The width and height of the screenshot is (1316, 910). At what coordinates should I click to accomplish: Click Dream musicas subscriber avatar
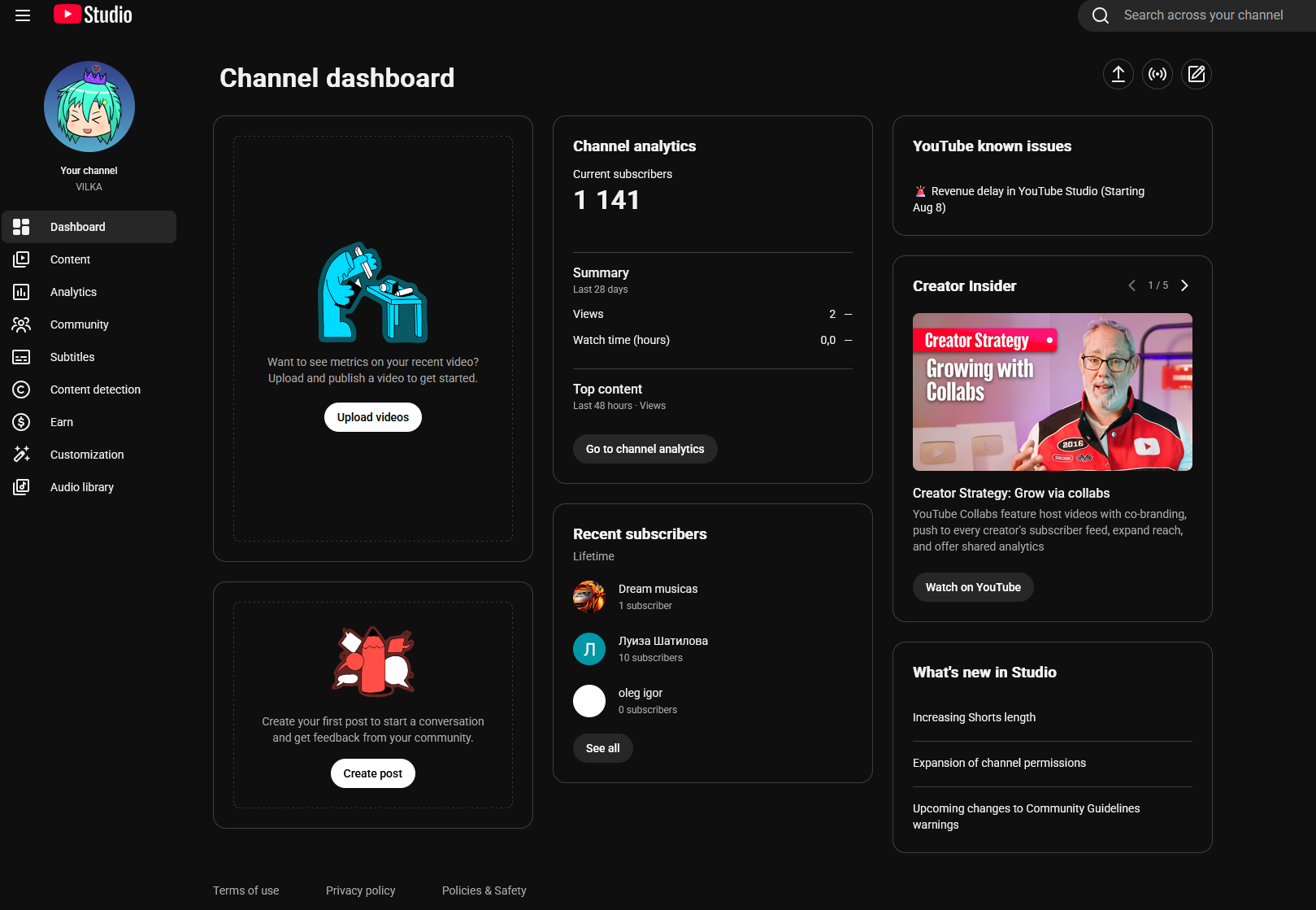589,597
